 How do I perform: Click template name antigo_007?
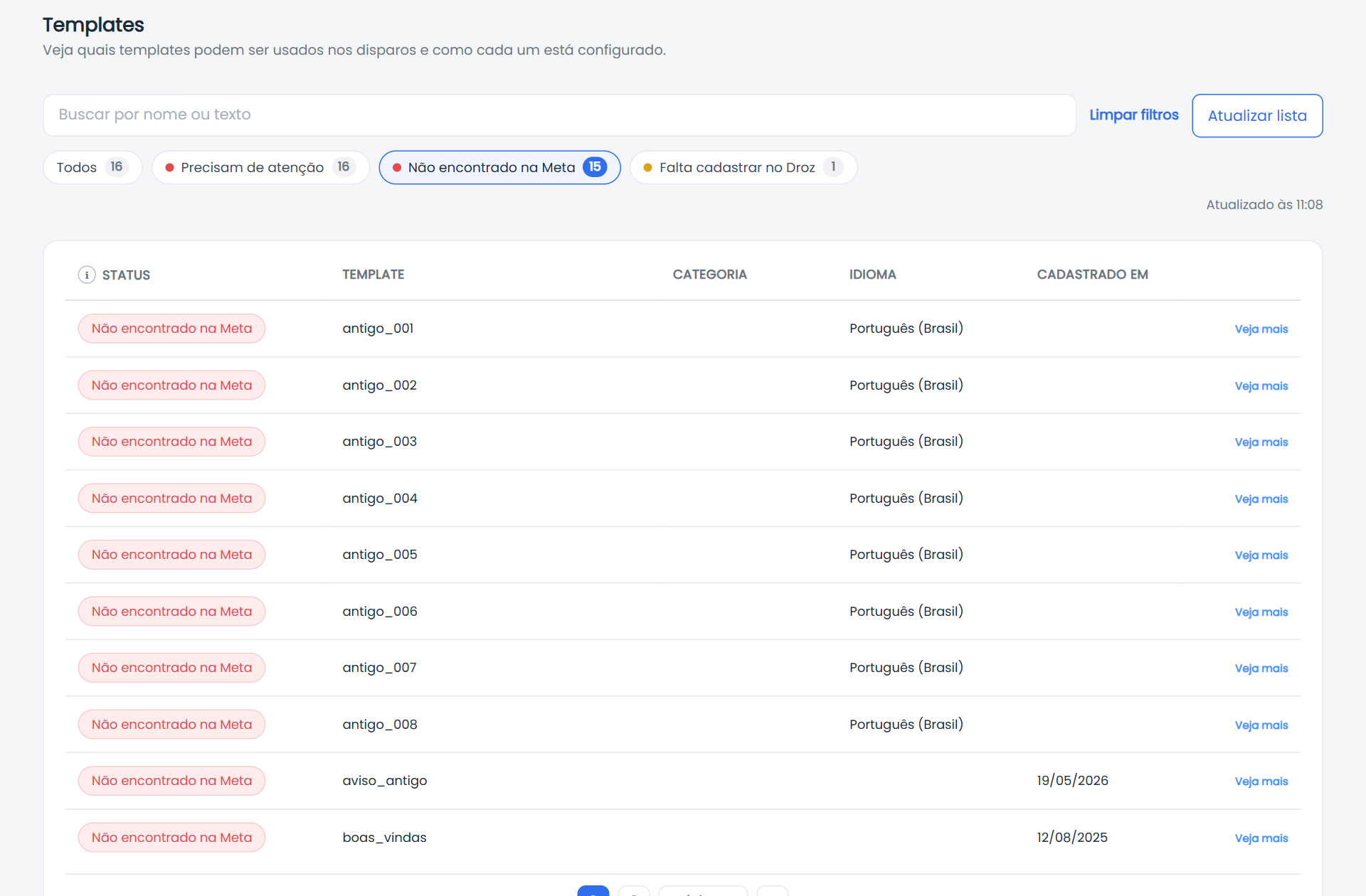[379, 668]
